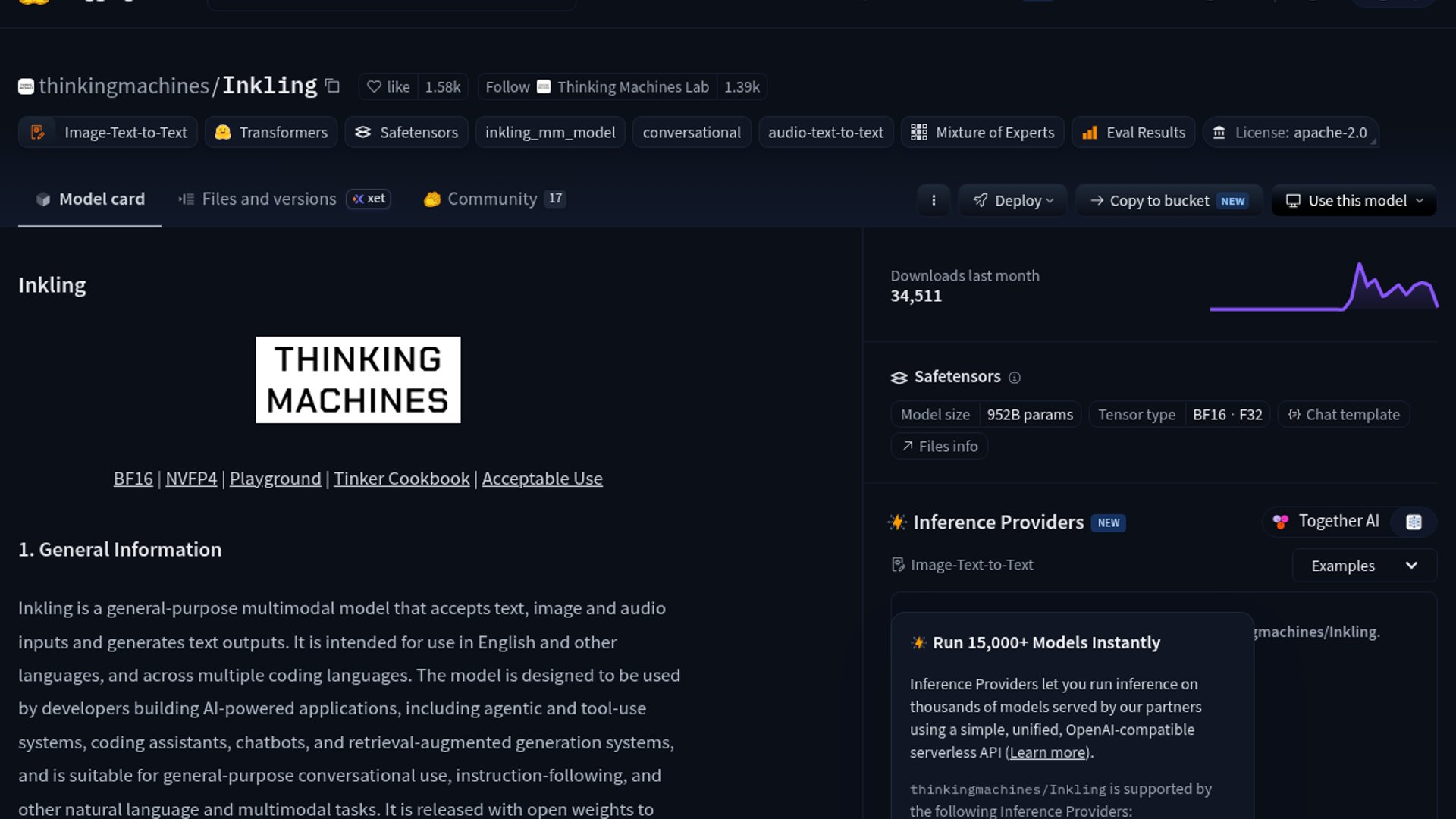Click the Safetensors stack icon in sidebar
1456x819 pixels.
[899, 378]
